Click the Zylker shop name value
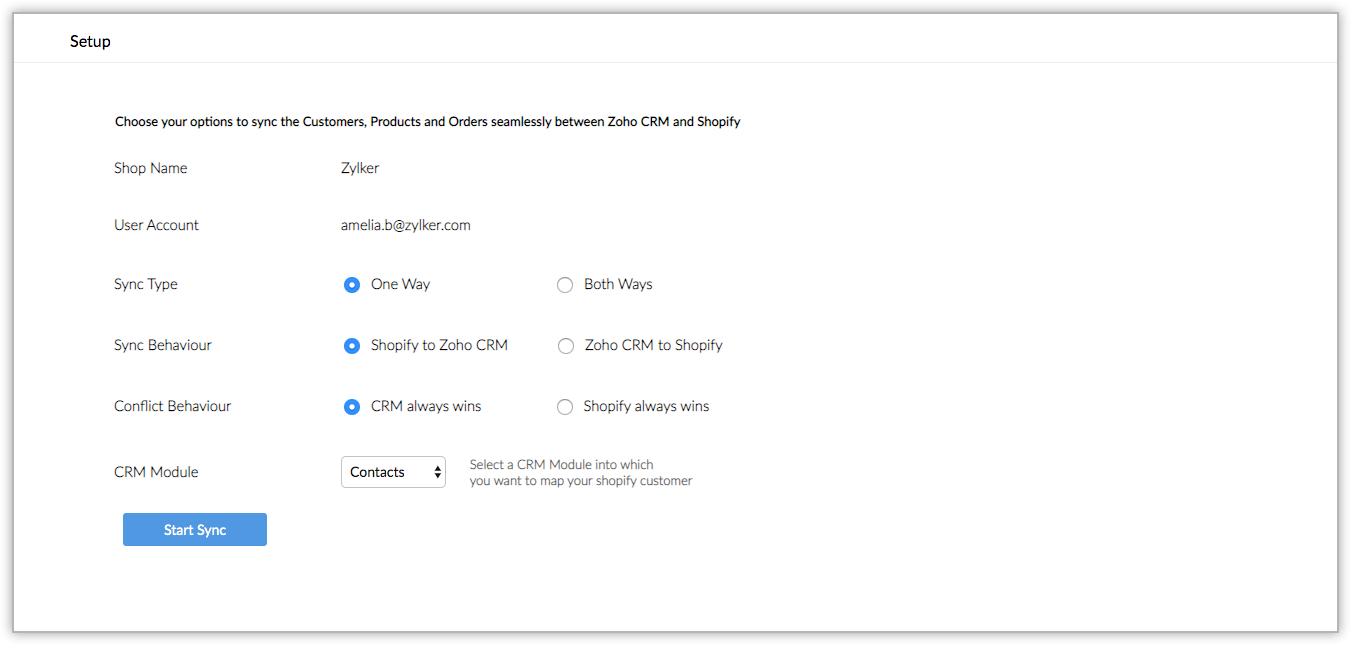The height and width of the screenshot is (645, 1351). (x=360, y=168)
